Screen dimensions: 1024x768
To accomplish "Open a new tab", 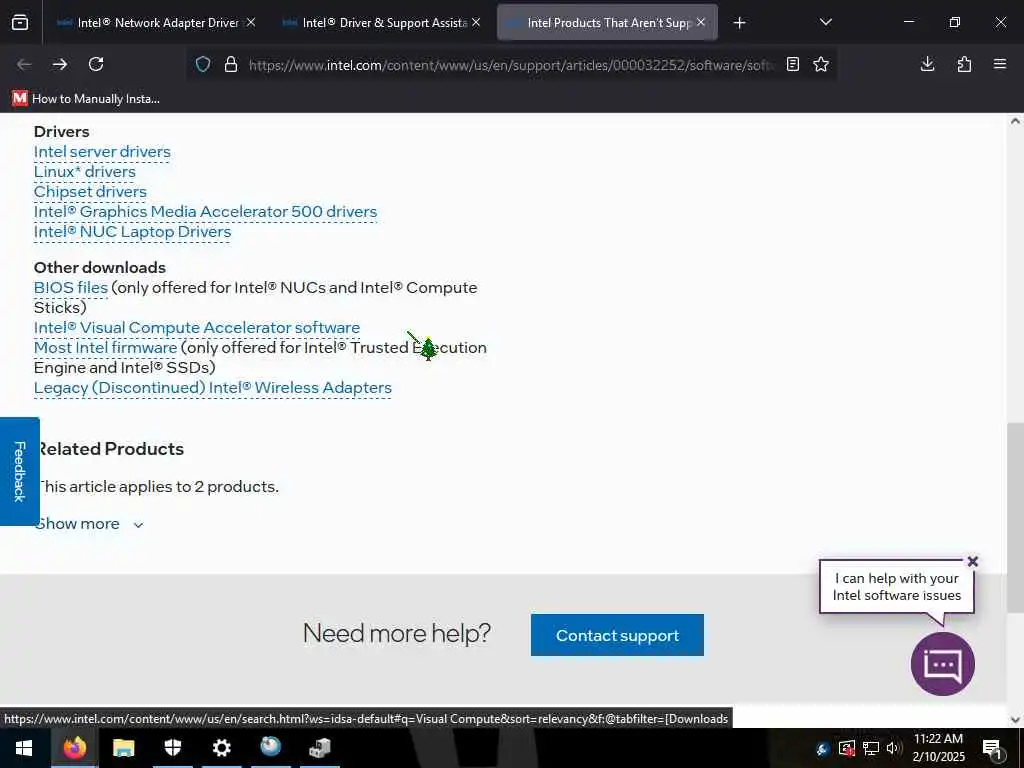I will [739, 23].
